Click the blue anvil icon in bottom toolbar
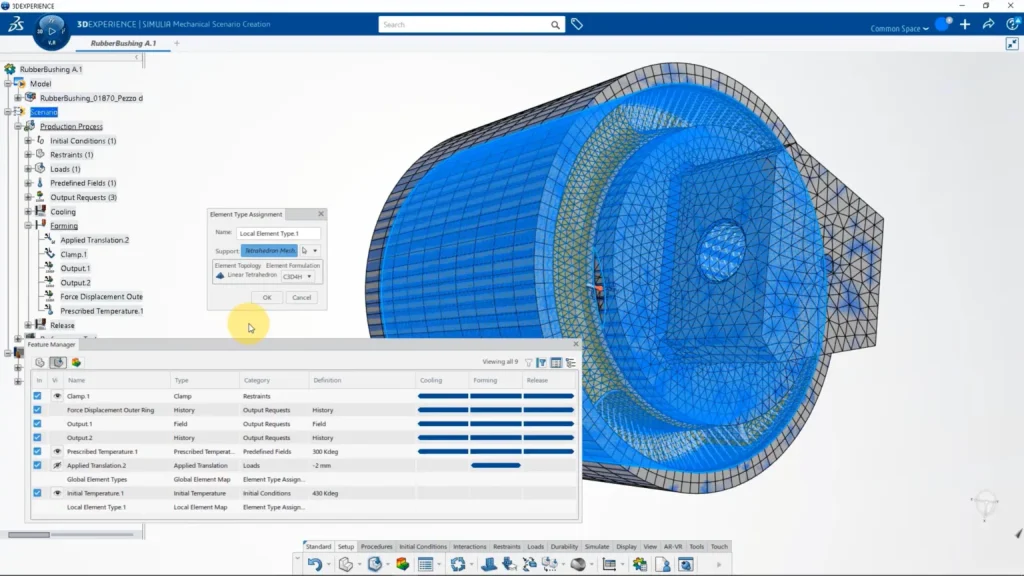 pos(488,564)
